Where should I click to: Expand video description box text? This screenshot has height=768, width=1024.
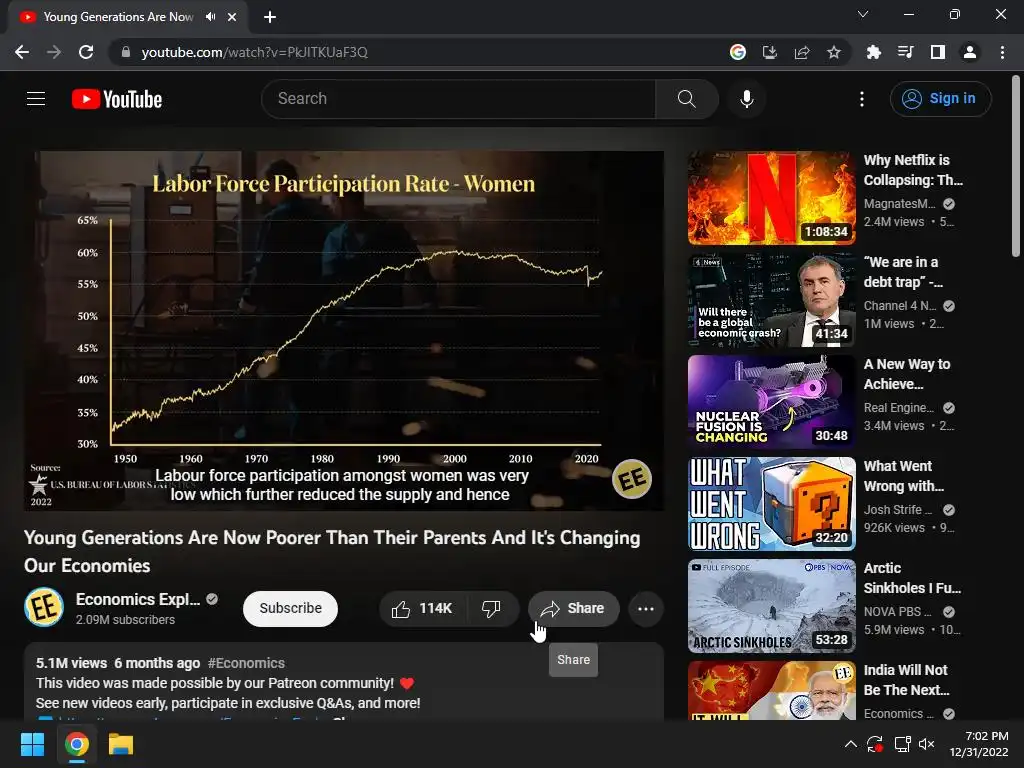point(344,682)
